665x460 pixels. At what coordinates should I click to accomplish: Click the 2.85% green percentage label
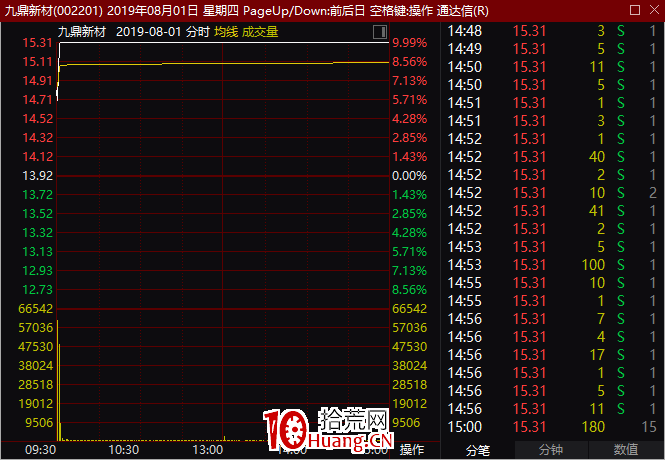tap(409, 214)
